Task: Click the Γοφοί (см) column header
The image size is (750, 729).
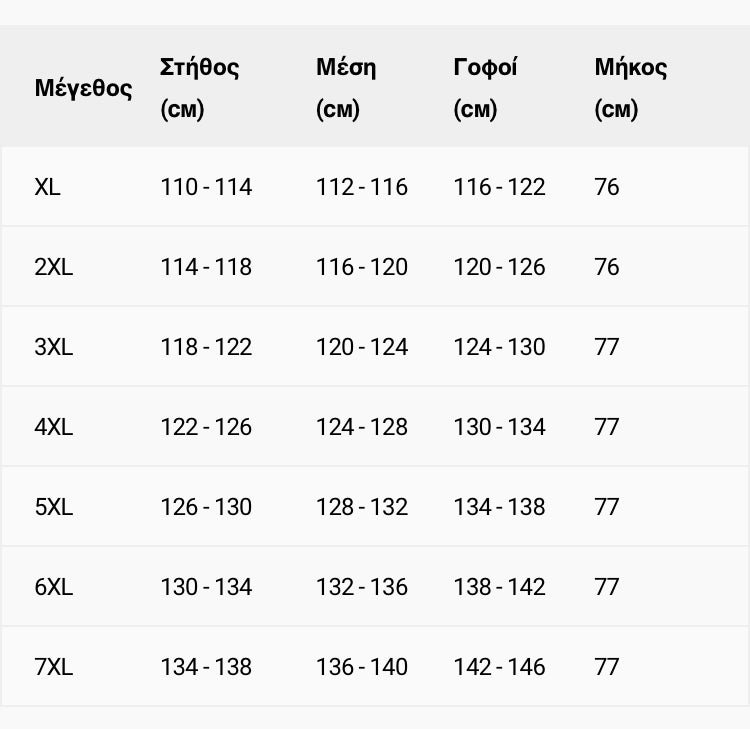Action: point(485,88)
